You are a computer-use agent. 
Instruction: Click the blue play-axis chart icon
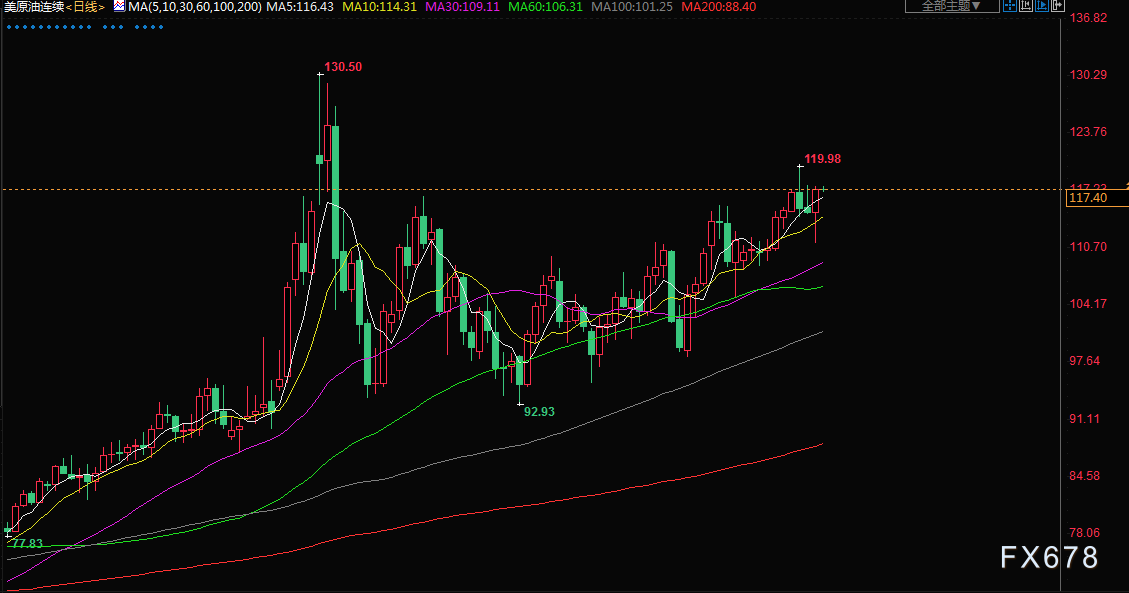pos(1042,5)
